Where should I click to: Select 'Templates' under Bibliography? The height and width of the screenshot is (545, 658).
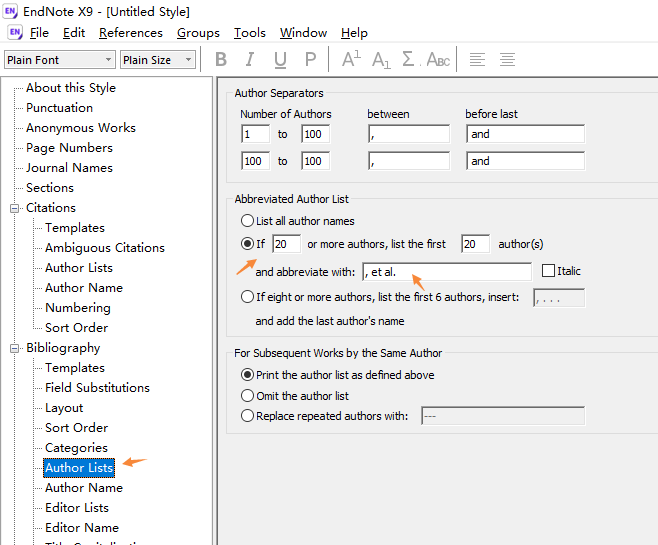coord(75,368)
